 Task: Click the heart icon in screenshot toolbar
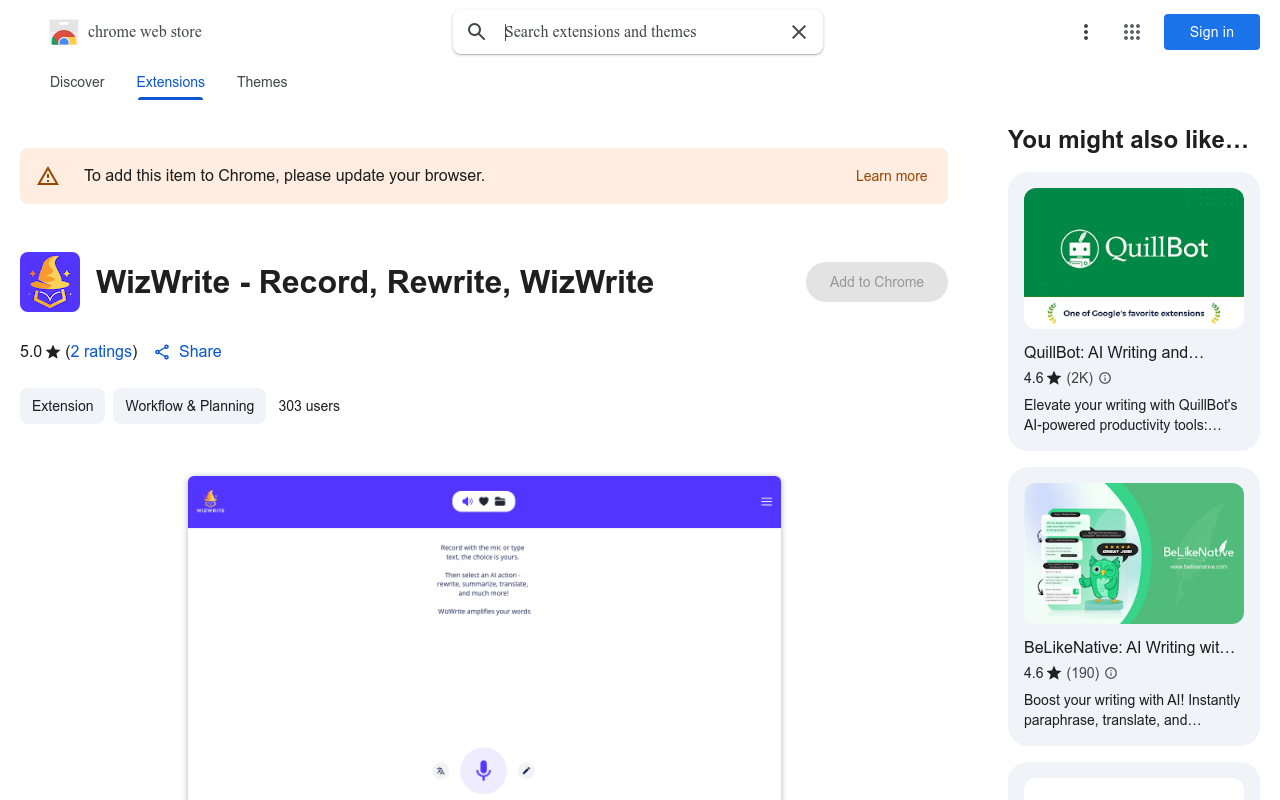click(x=484, y=501)
